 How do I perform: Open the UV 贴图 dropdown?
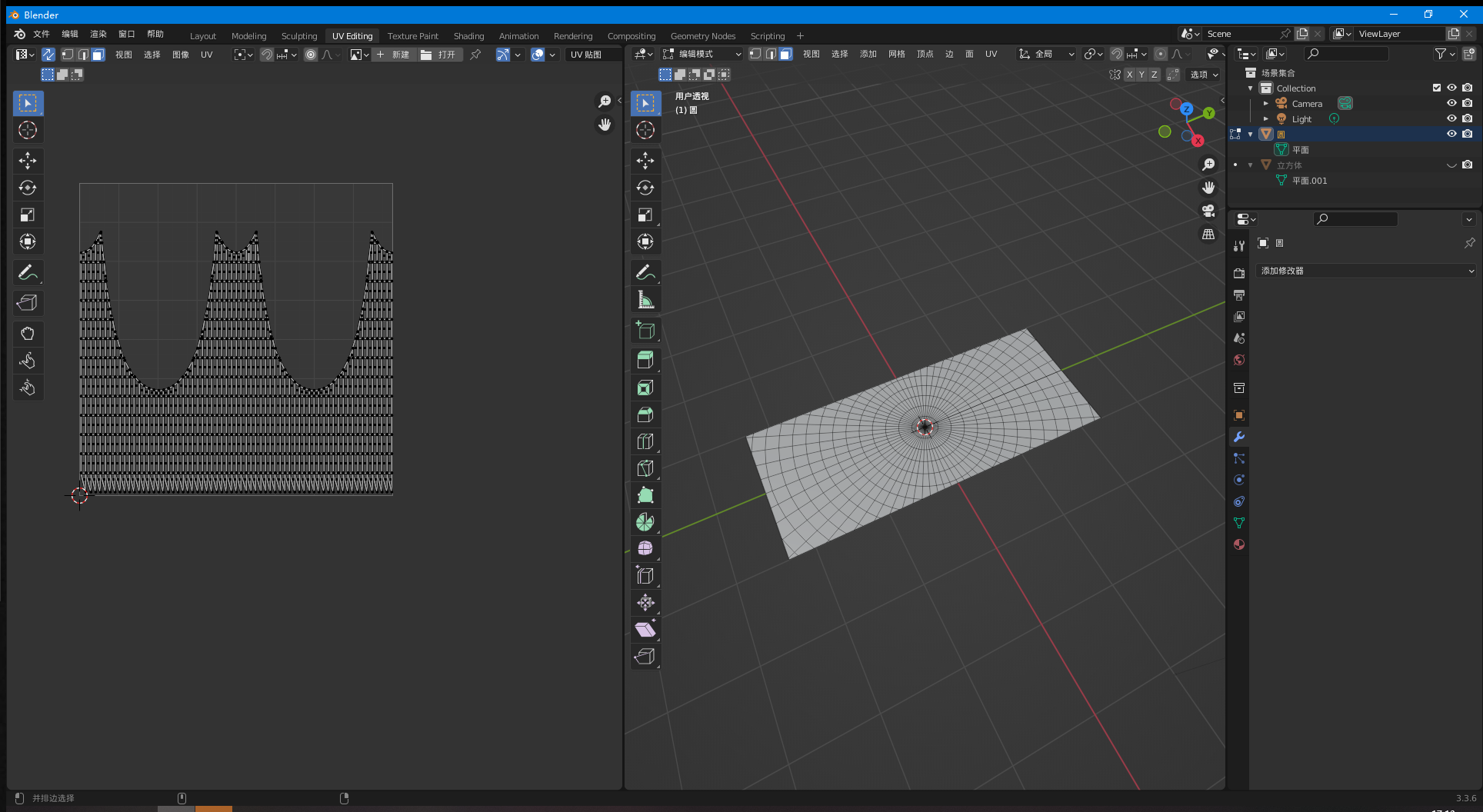(593, 55)
